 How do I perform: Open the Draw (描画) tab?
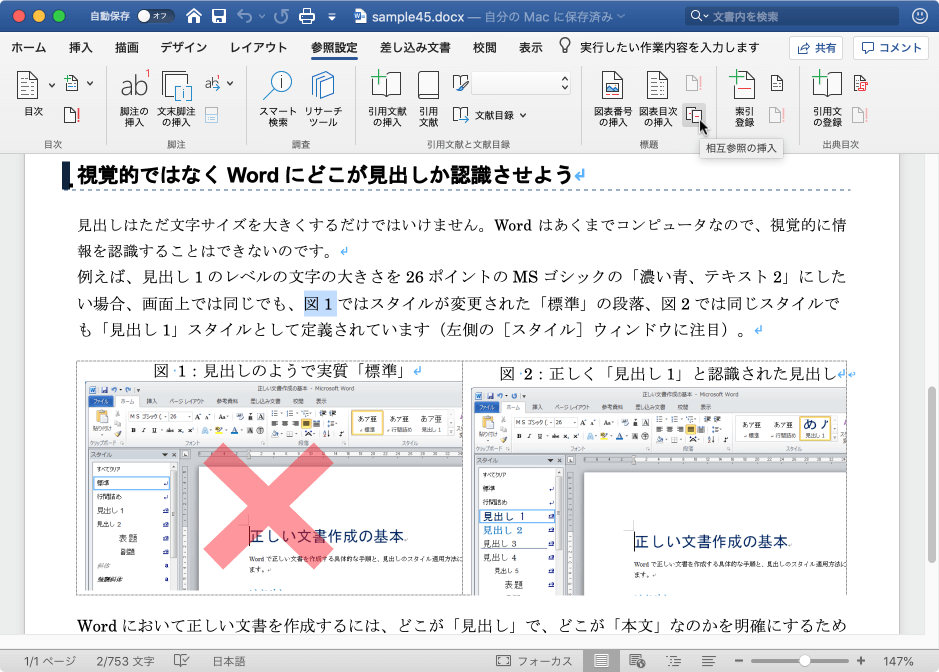coord(127,47)
